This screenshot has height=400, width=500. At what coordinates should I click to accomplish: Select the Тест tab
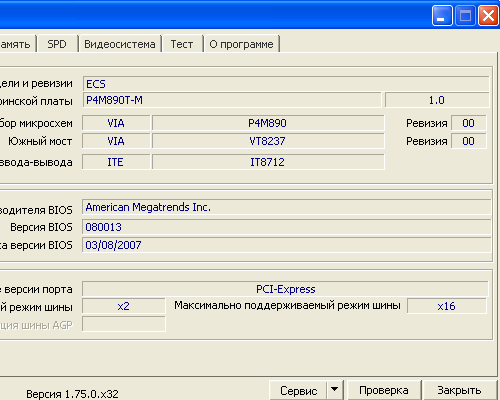pos(182,44)
